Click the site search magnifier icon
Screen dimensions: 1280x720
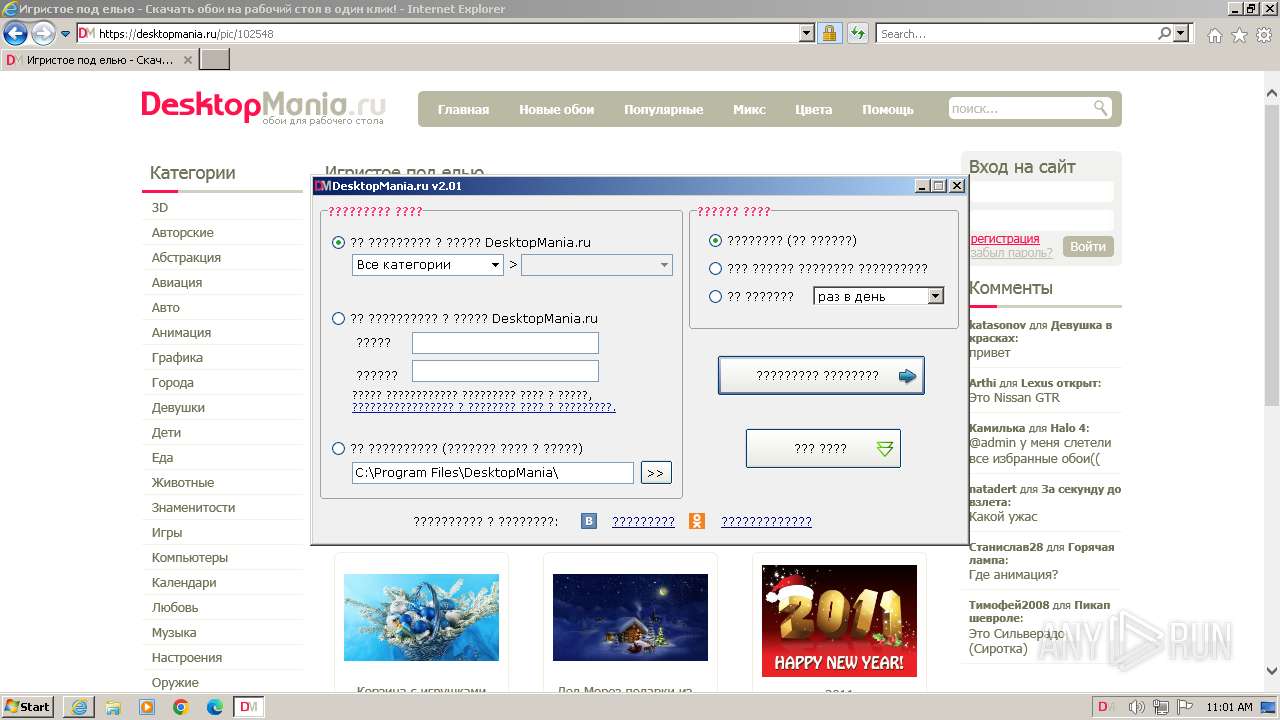point(1101,108)
